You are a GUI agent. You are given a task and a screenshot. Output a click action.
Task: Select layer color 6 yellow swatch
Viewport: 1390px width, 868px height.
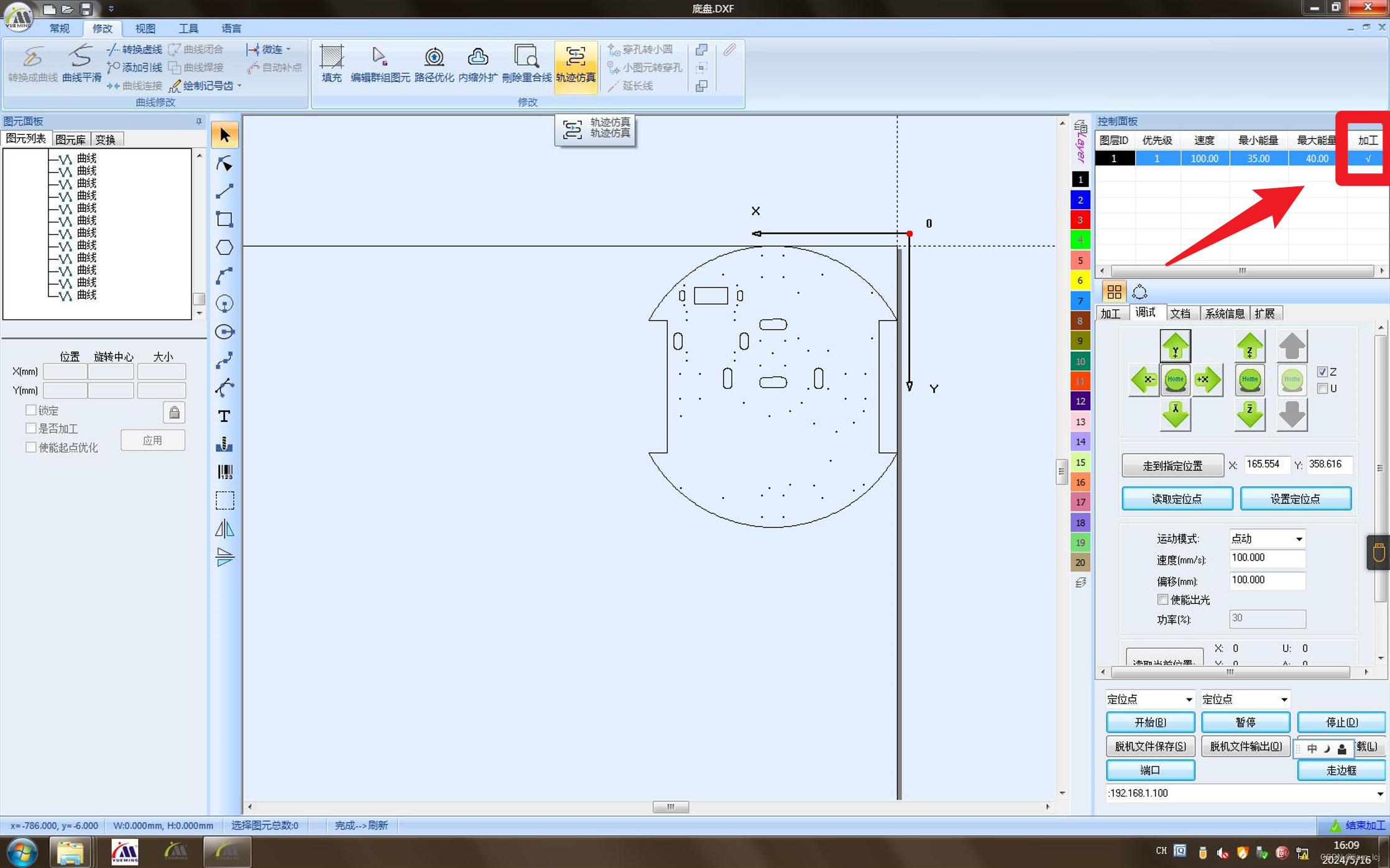pyautogui.click(x=1080, y=280)
